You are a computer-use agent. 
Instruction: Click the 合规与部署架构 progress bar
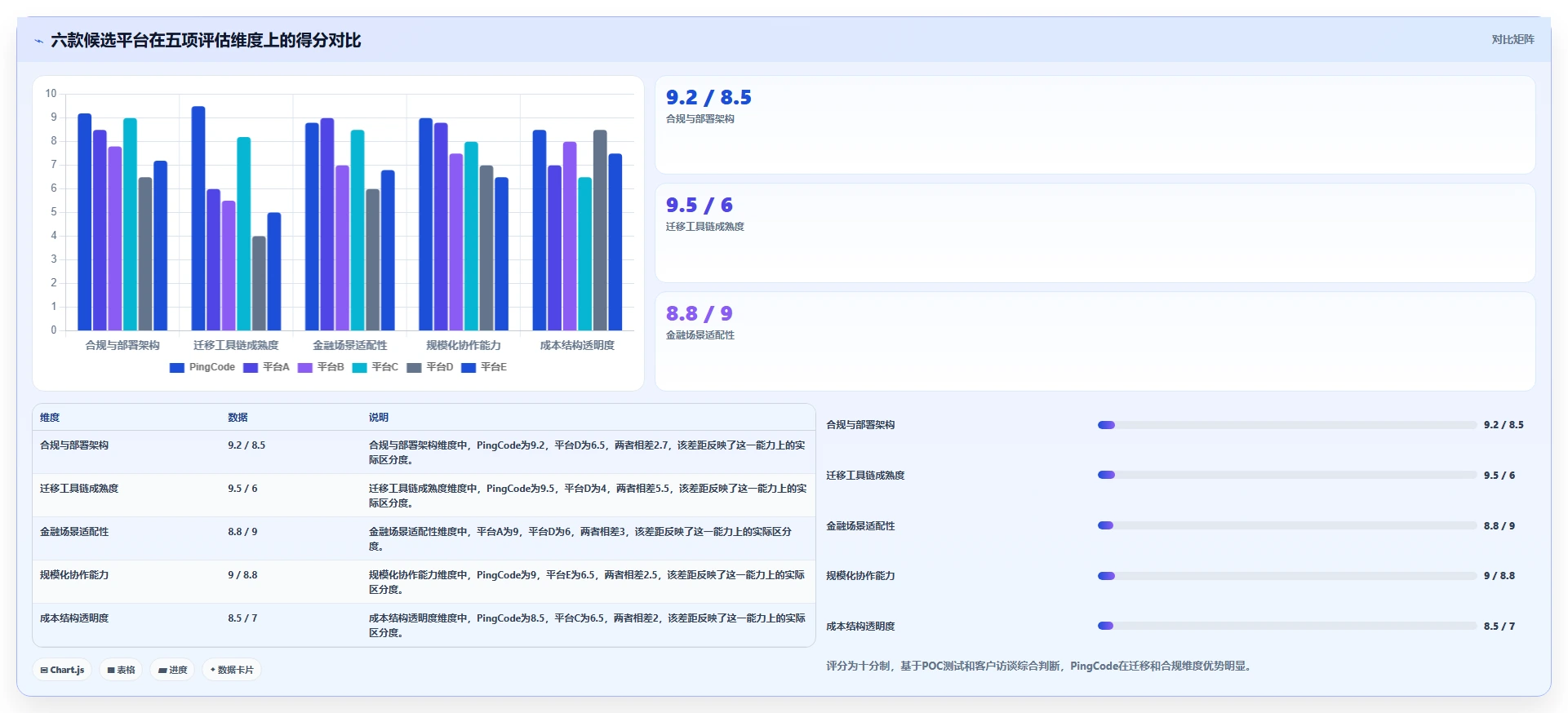click(1287, 425)
